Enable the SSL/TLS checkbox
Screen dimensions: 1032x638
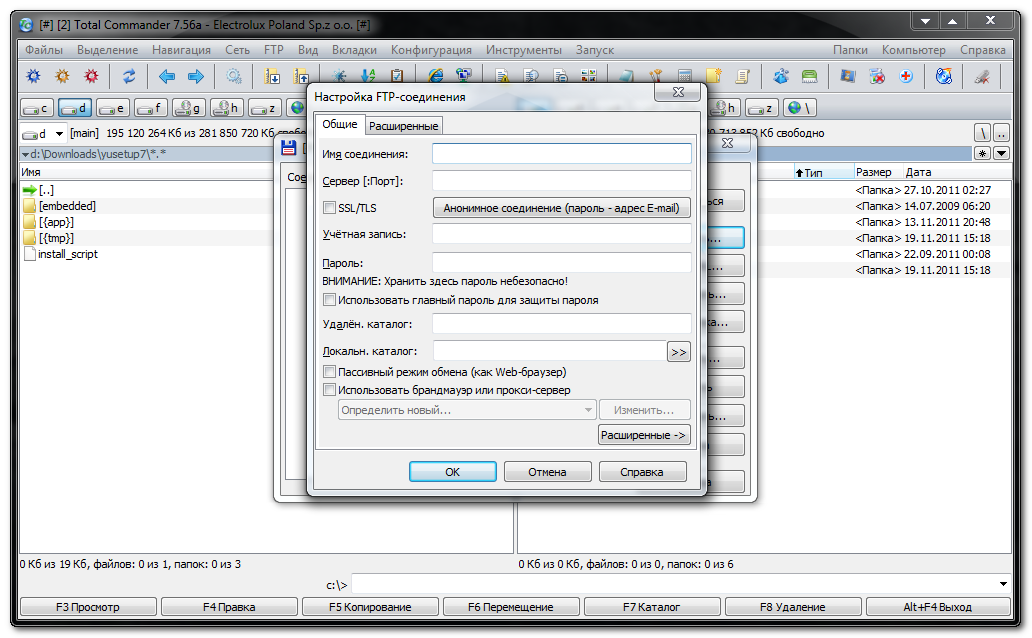point(330,208)
